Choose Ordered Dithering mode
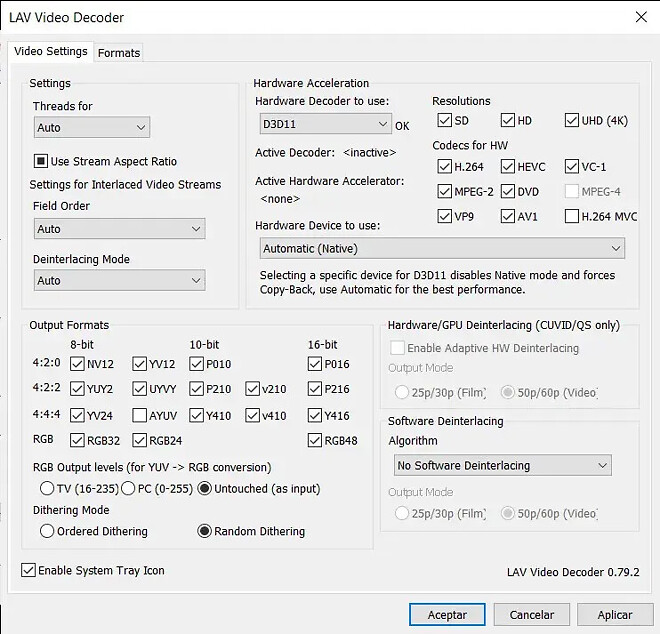Viewport: 660px width, 634px height. pyautogui.click(x=47, y=531)
